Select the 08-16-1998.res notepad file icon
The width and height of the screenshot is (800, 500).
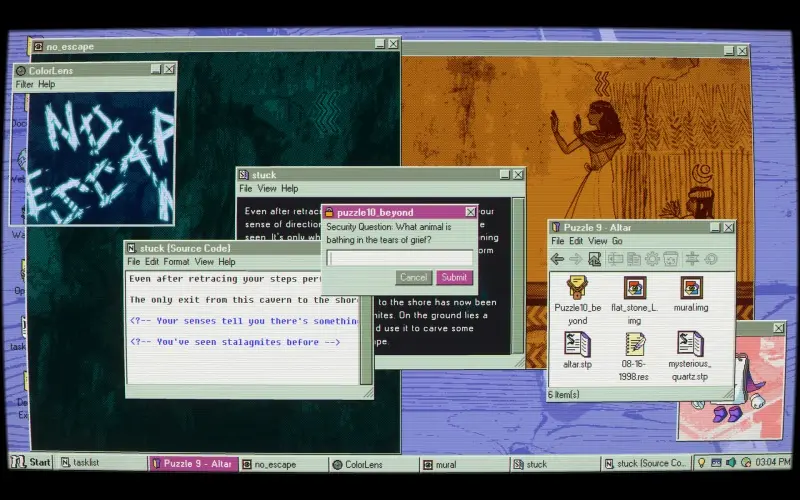635,344
